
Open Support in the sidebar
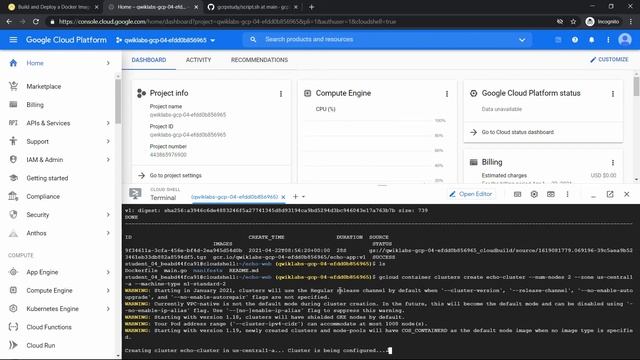[x=38, y=141]
